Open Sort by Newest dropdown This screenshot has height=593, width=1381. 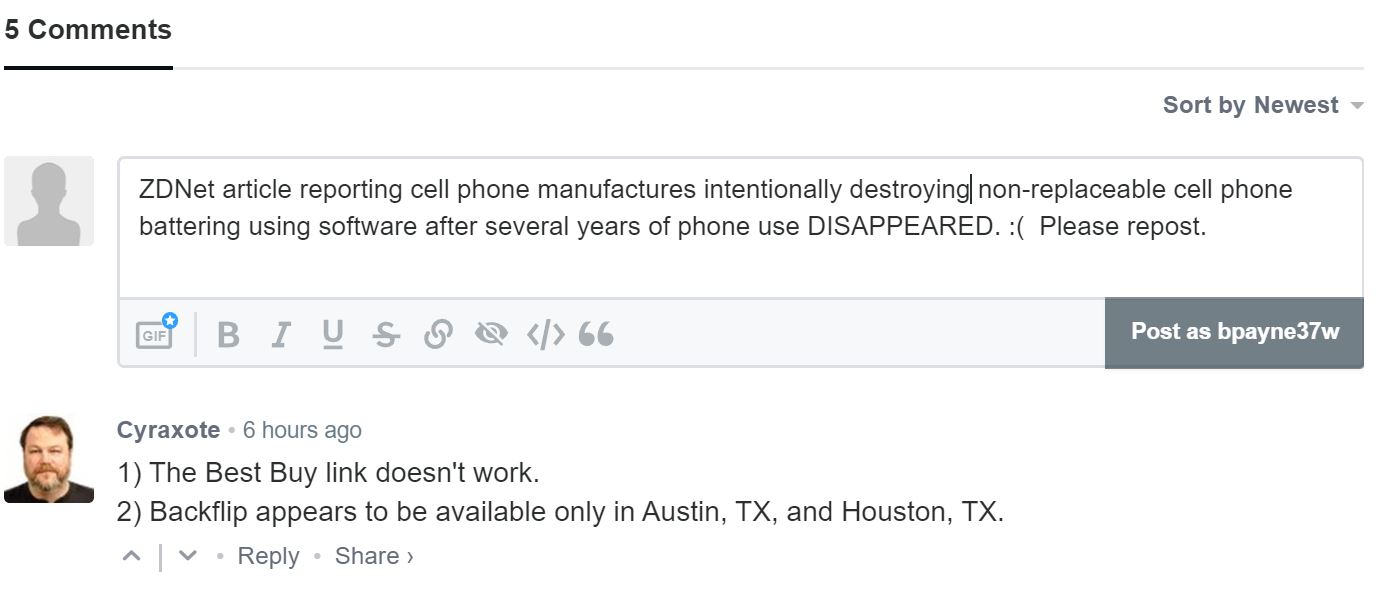[x=1262, y=105]
